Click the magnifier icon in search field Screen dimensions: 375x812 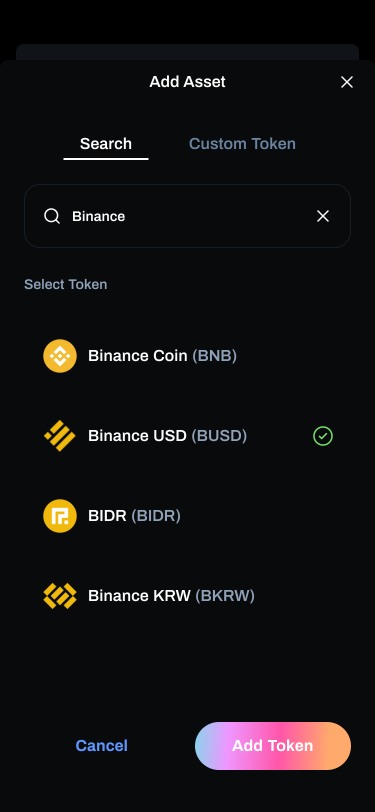pyautogui.click(x=52, y=216)
